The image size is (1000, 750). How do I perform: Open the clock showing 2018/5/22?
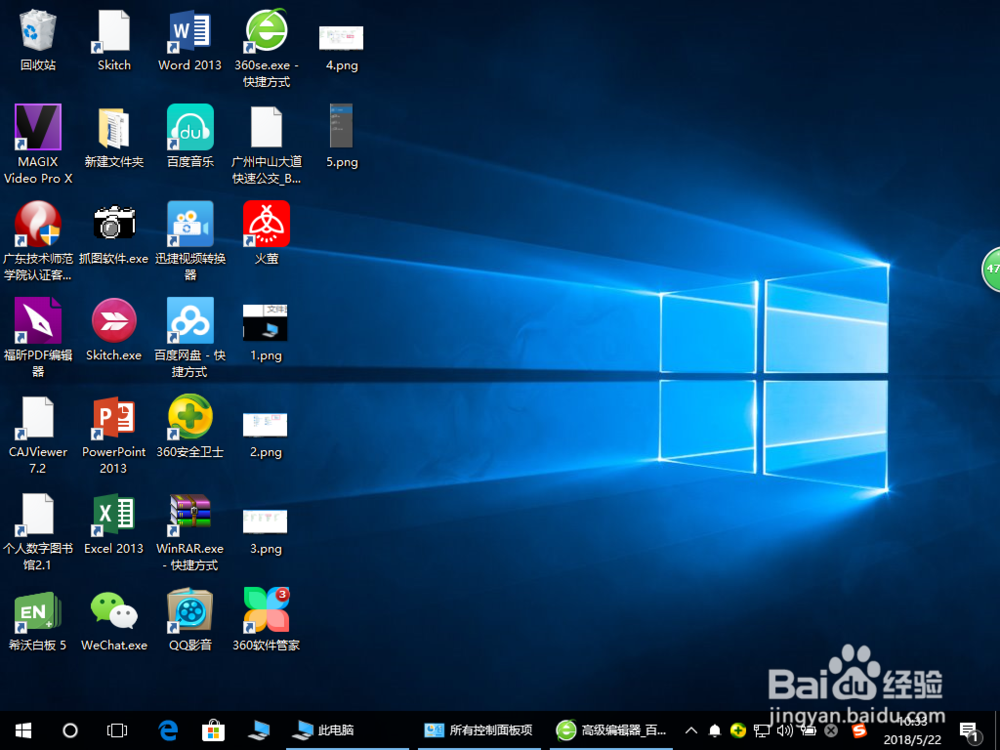912,731
